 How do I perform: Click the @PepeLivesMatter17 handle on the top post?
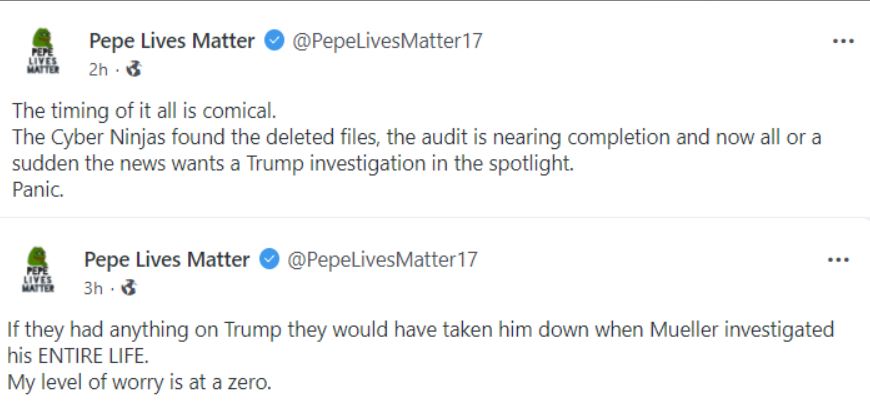[387, 42]
